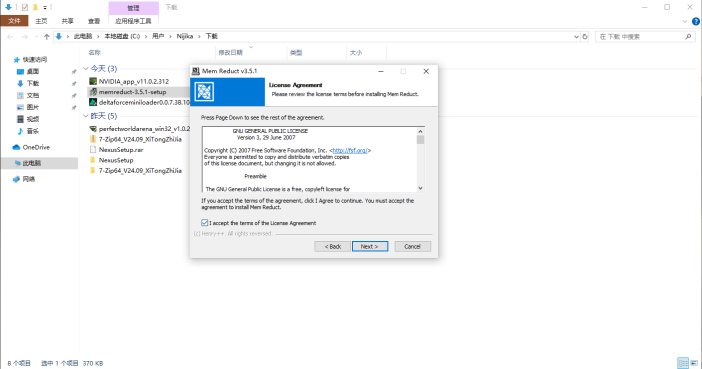This screenshot has height=369, width=702.
Task: Click Nijika in address breadcrumb
Action: point(185,36)
